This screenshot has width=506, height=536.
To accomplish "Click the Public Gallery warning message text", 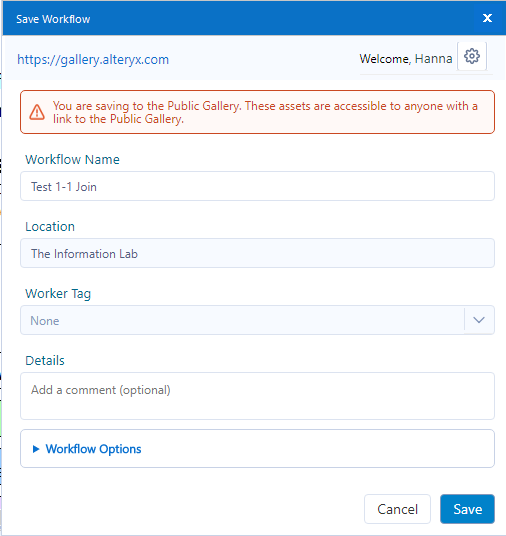I will [x=265, y=112].
